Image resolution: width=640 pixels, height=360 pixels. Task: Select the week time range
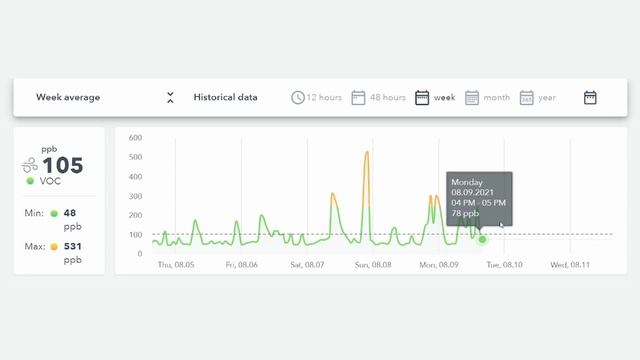(435, 98)
